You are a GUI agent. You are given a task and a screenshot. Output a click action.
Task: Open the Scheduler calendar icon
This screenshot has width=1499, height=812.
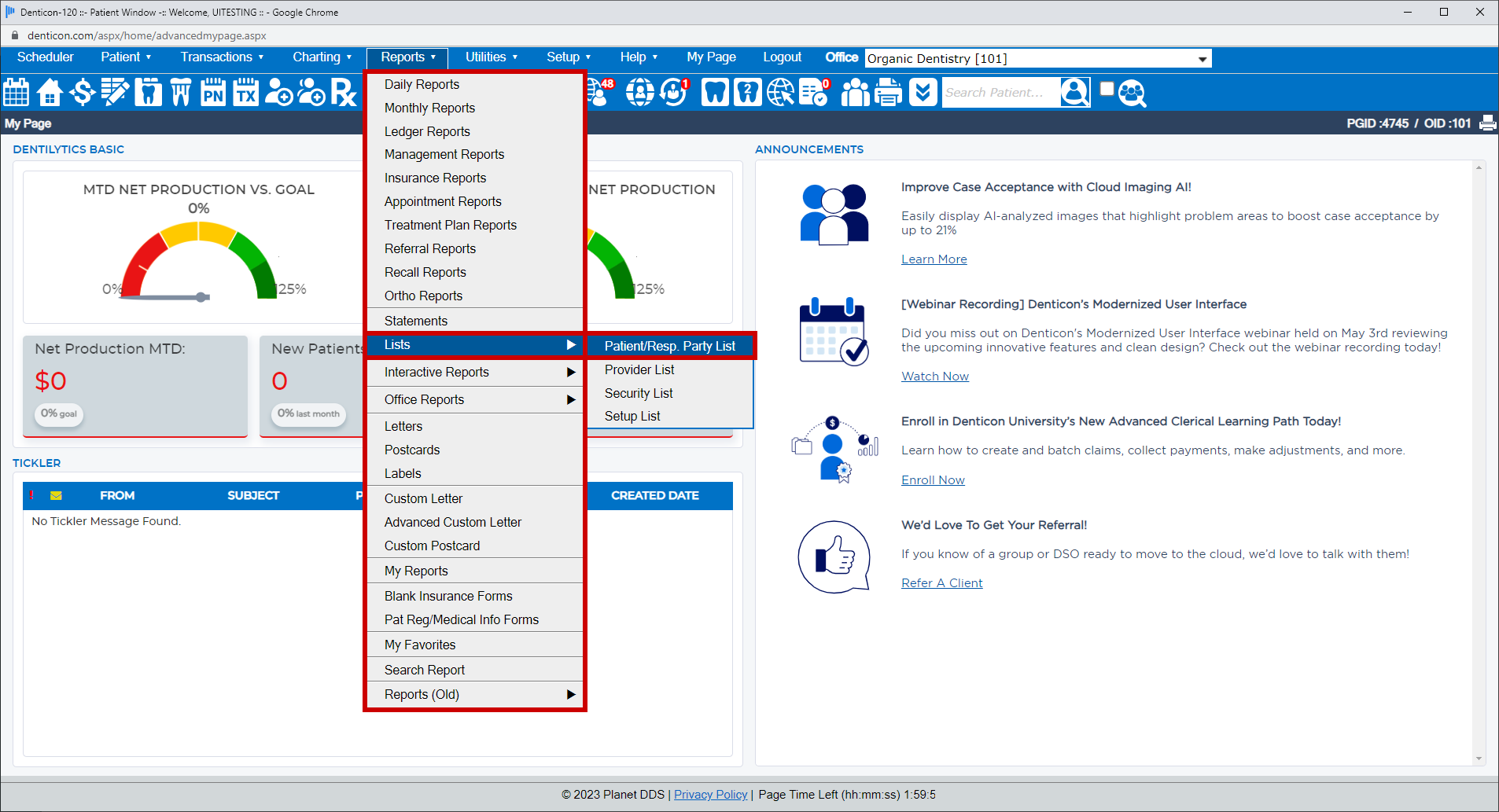click(17, 92)
